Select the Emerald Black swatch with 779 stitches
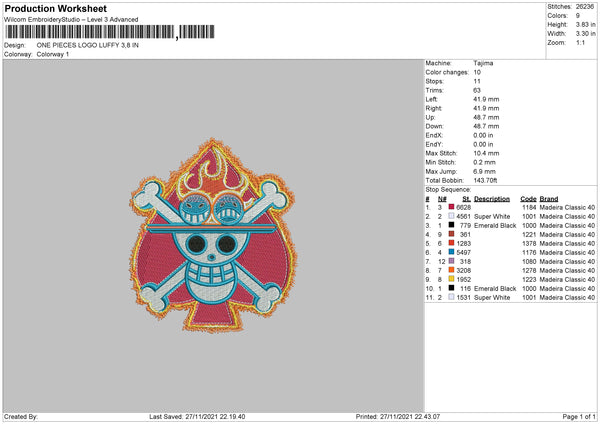This screenshot has height=424, width=600. pyautogui.click(x=452, y=225)
